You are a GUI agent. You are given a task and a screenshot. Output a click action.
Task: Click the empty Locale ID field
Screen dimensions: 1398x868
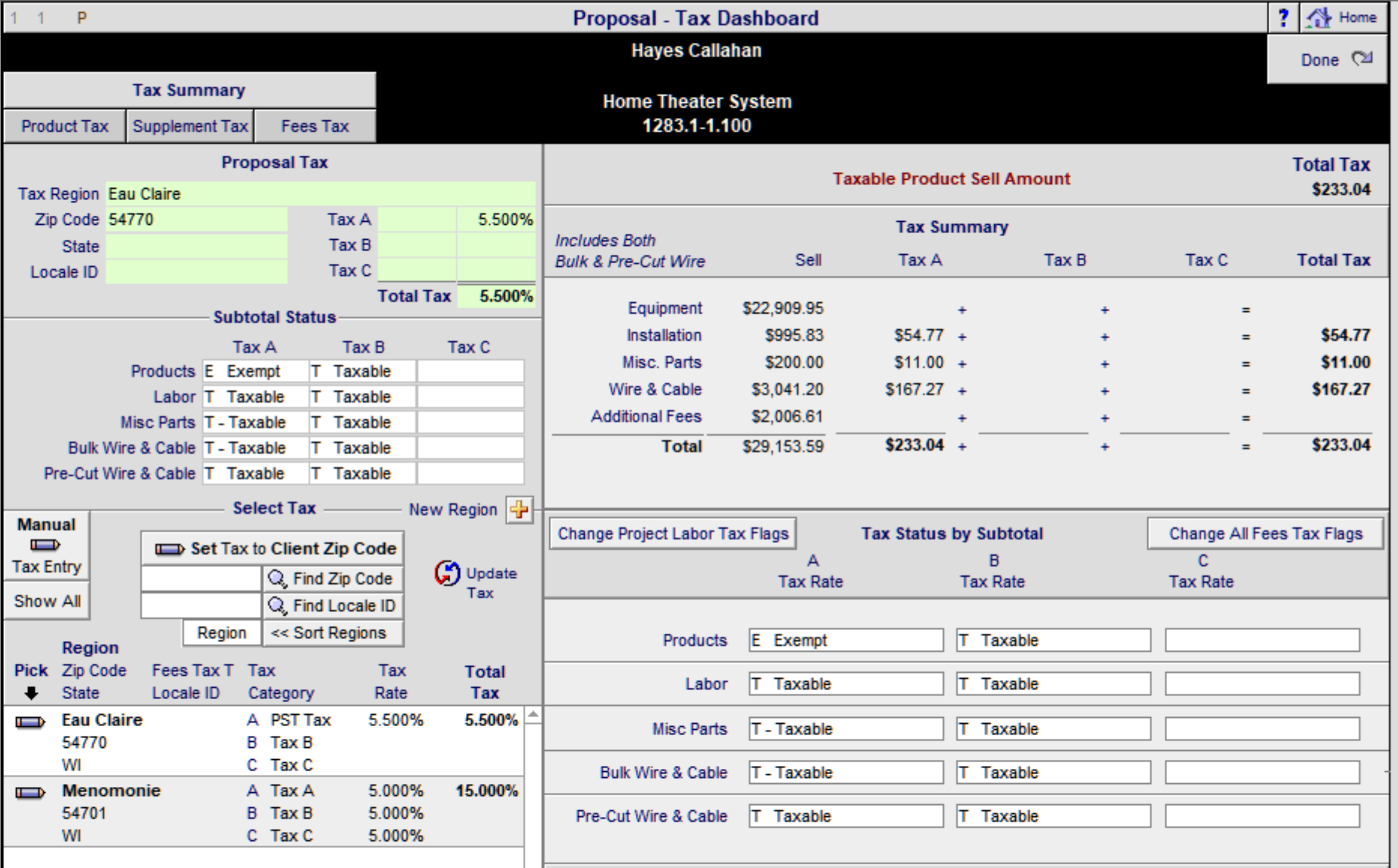(x=197, y=272)
